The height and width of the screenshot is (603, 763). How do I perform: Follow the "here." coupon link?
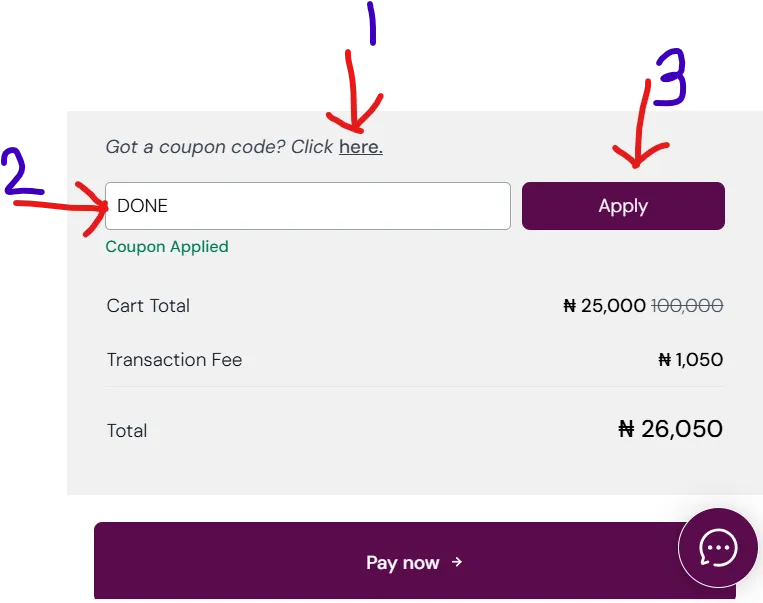360,147
